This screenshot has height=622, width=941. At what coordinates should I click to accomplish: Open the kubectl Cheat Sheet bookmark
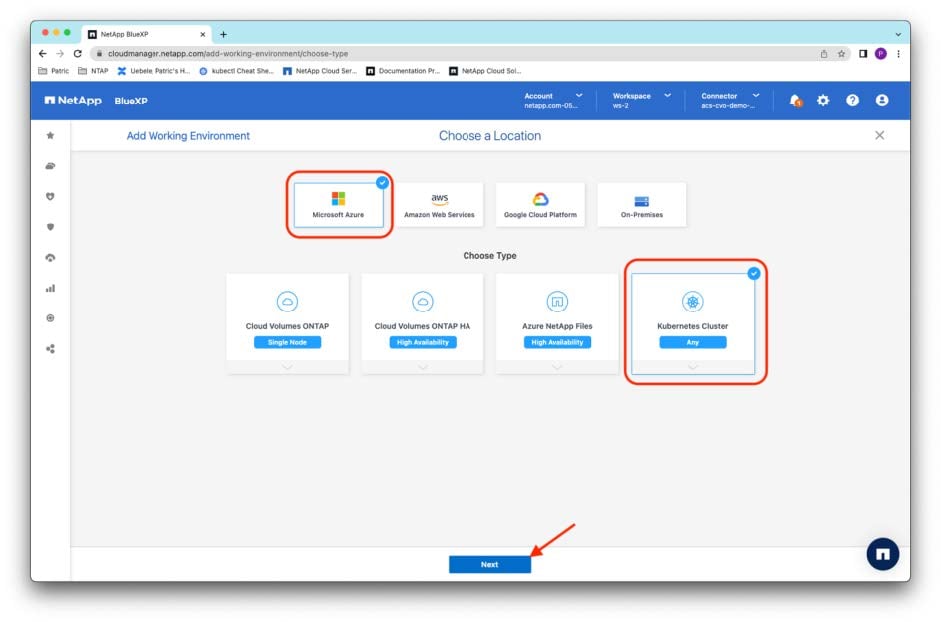tap(236, 71)
